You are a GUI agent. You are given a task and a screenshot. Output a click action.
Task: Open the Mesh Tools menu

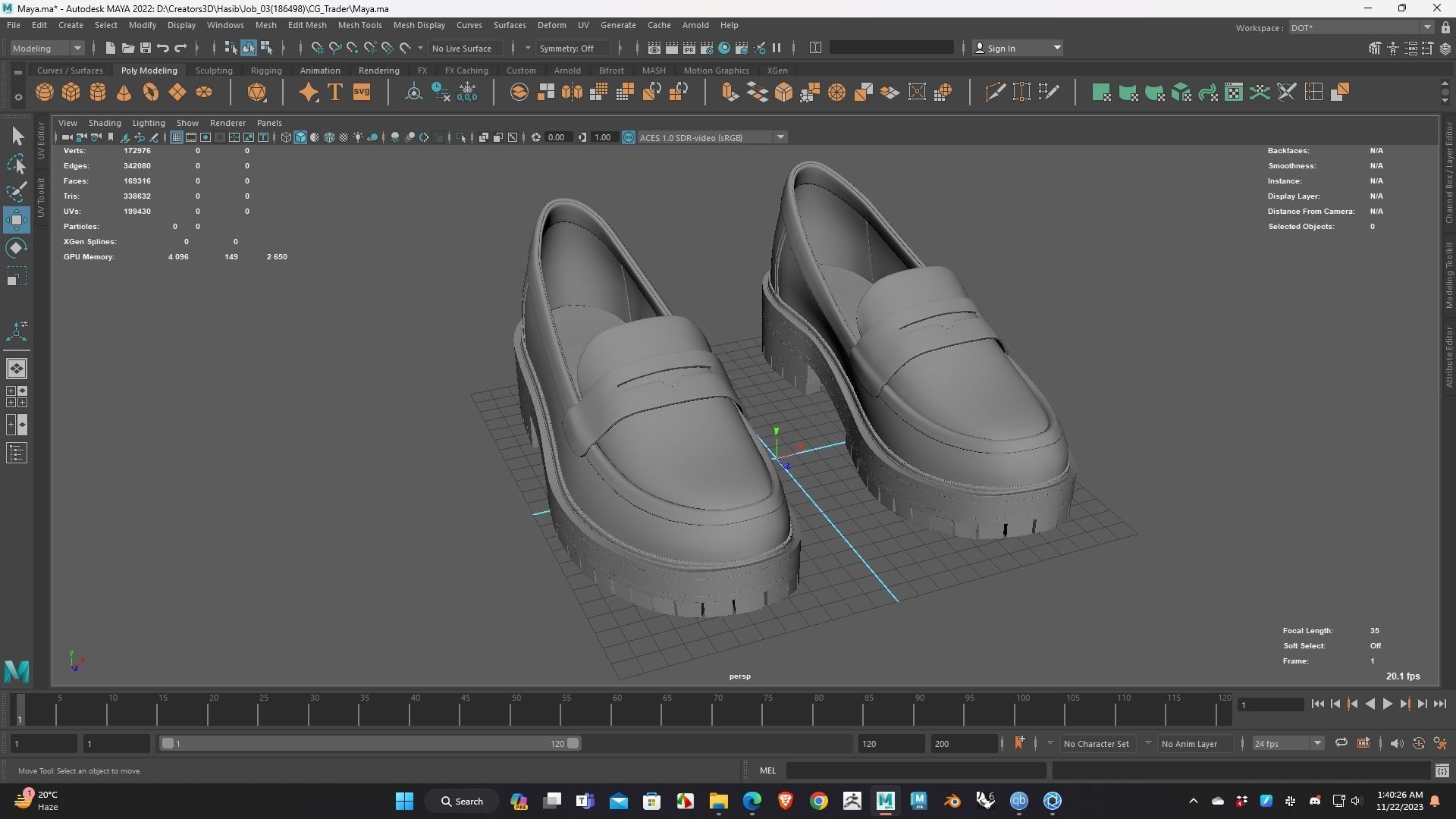point(359,25)
